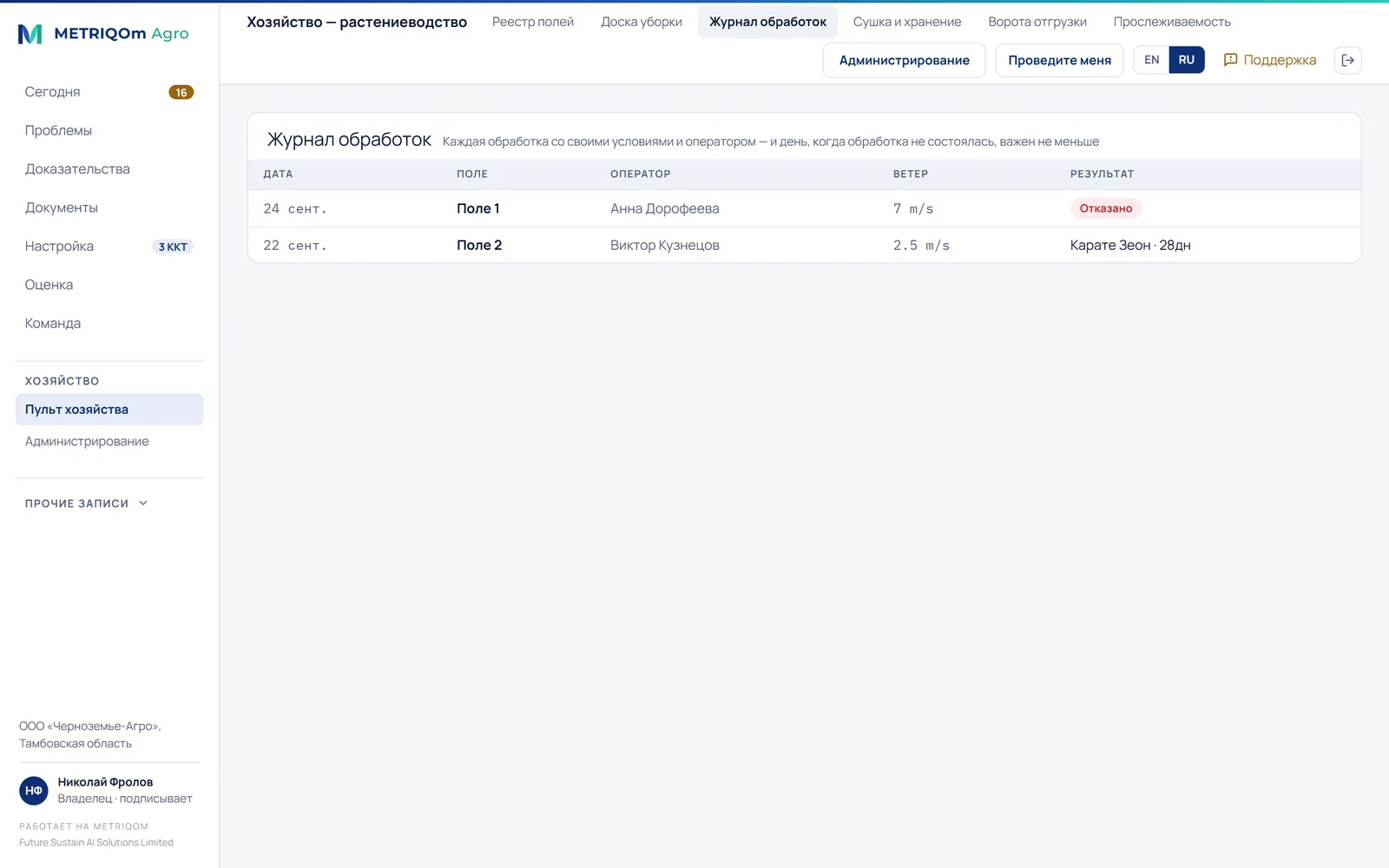The image size is (1389, 868).
Task: Click the Отказано status badge
Action: (x=1105, y=208)
